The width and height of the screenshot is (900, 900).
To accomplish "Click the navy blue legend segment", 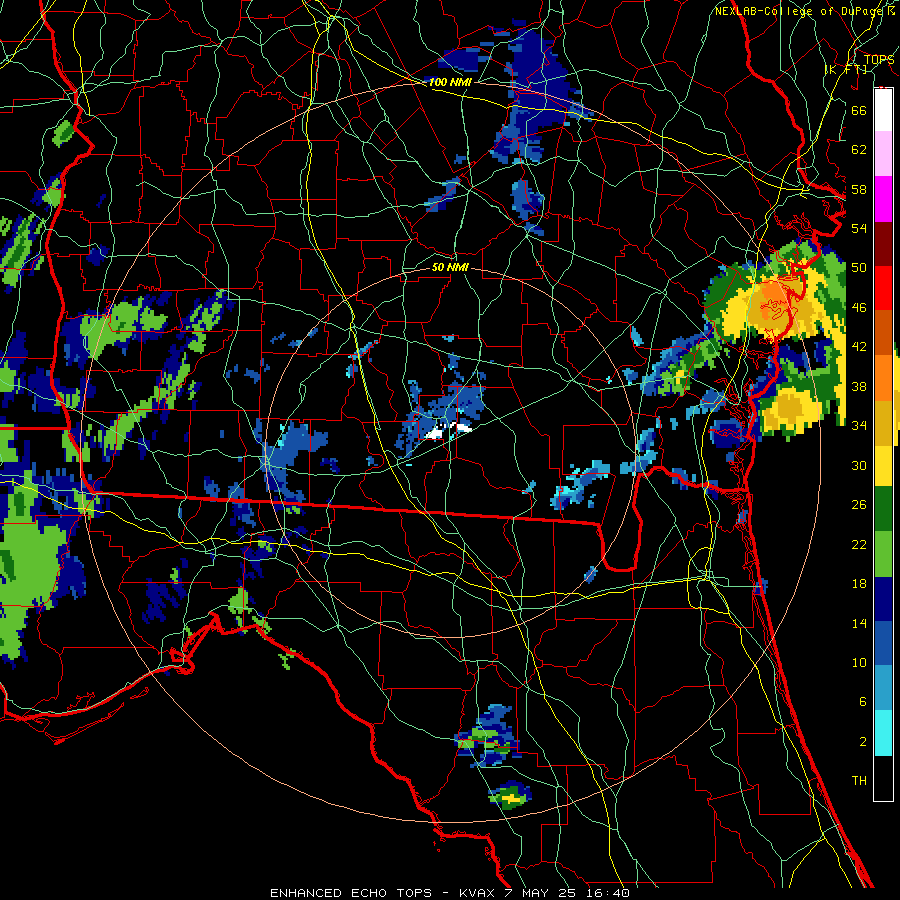I will coord(883,599).
